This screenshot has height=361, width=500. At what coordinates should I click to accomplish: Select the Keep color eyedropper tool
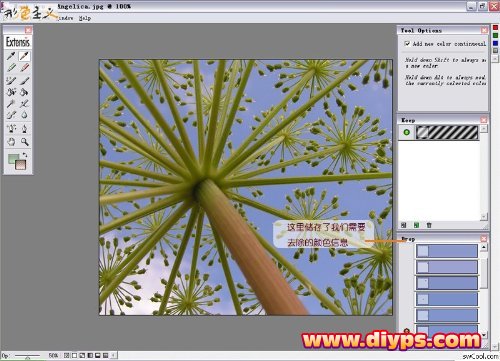coord(11,56)
